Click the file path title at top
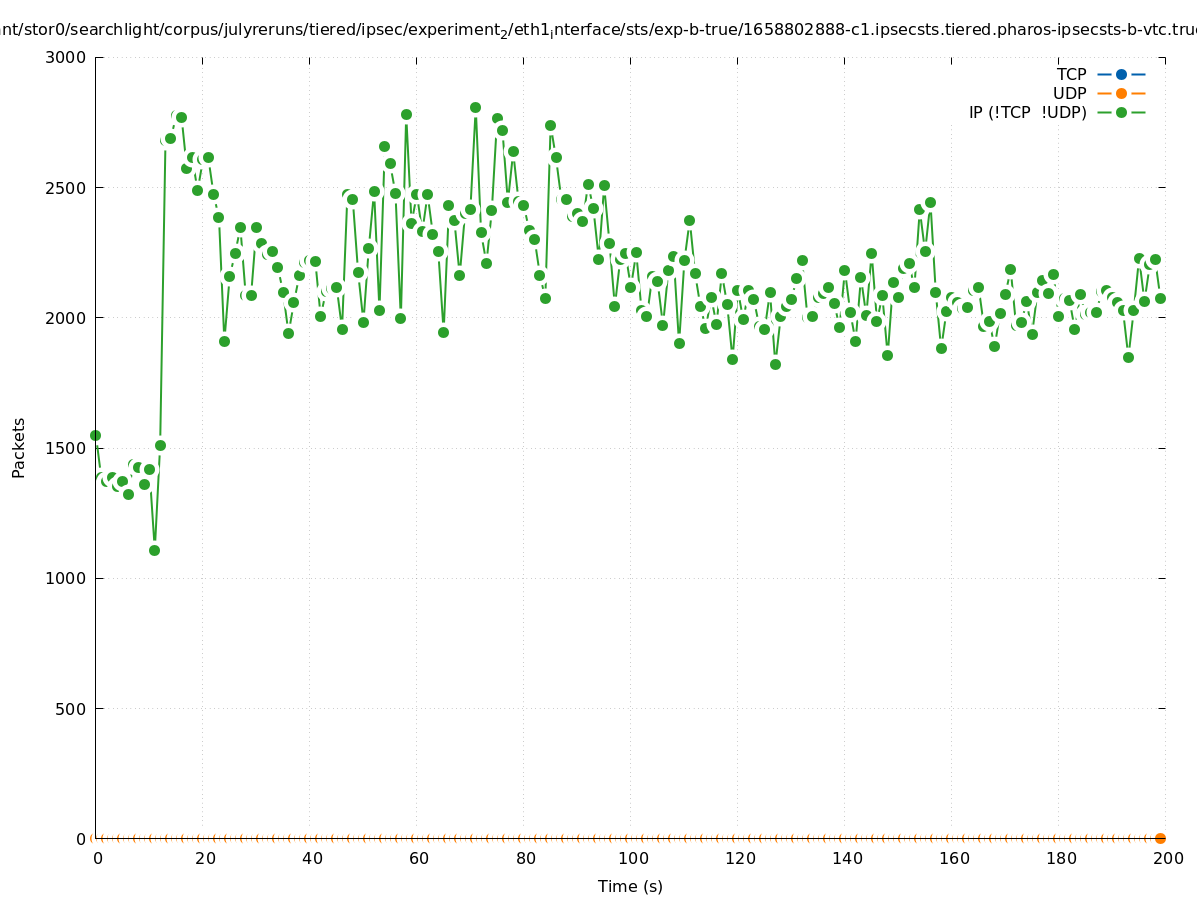This screenshot has height=900, width=1197. click(598, 30)
